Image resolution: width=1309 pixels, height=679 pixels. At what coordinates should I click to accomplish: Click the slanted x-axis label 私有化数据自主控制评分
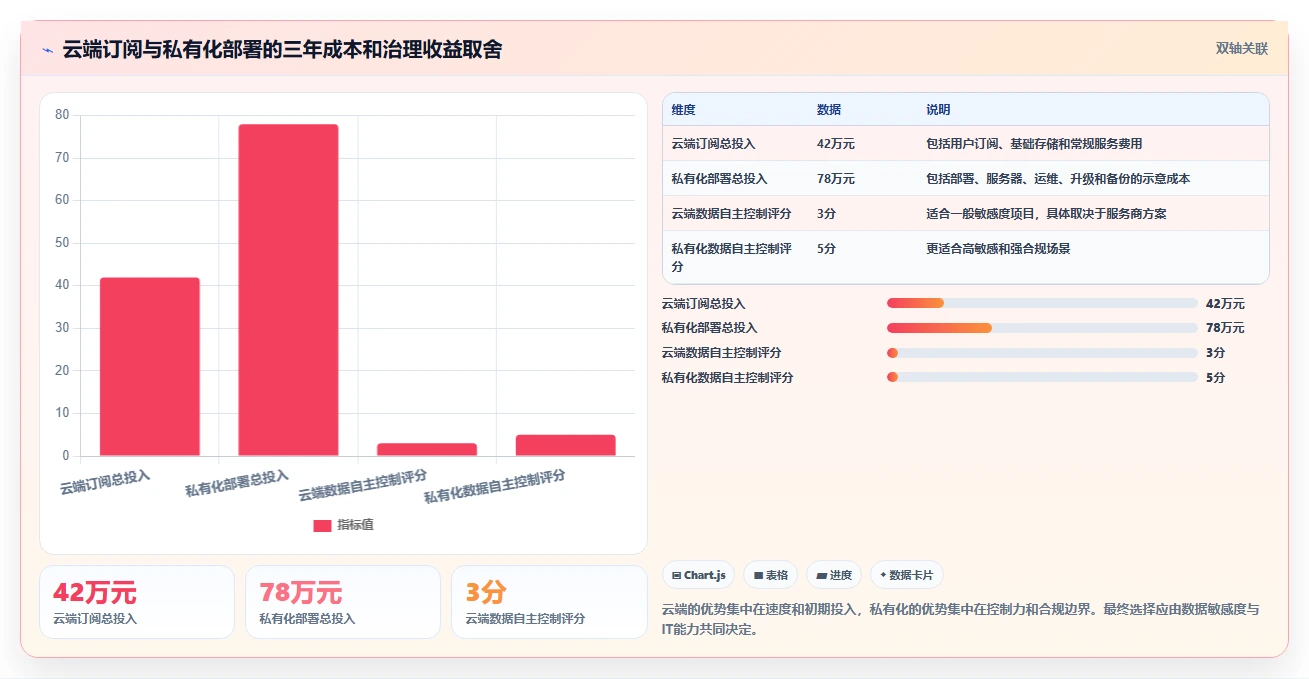pyautogui.click(x=494, y=487)
